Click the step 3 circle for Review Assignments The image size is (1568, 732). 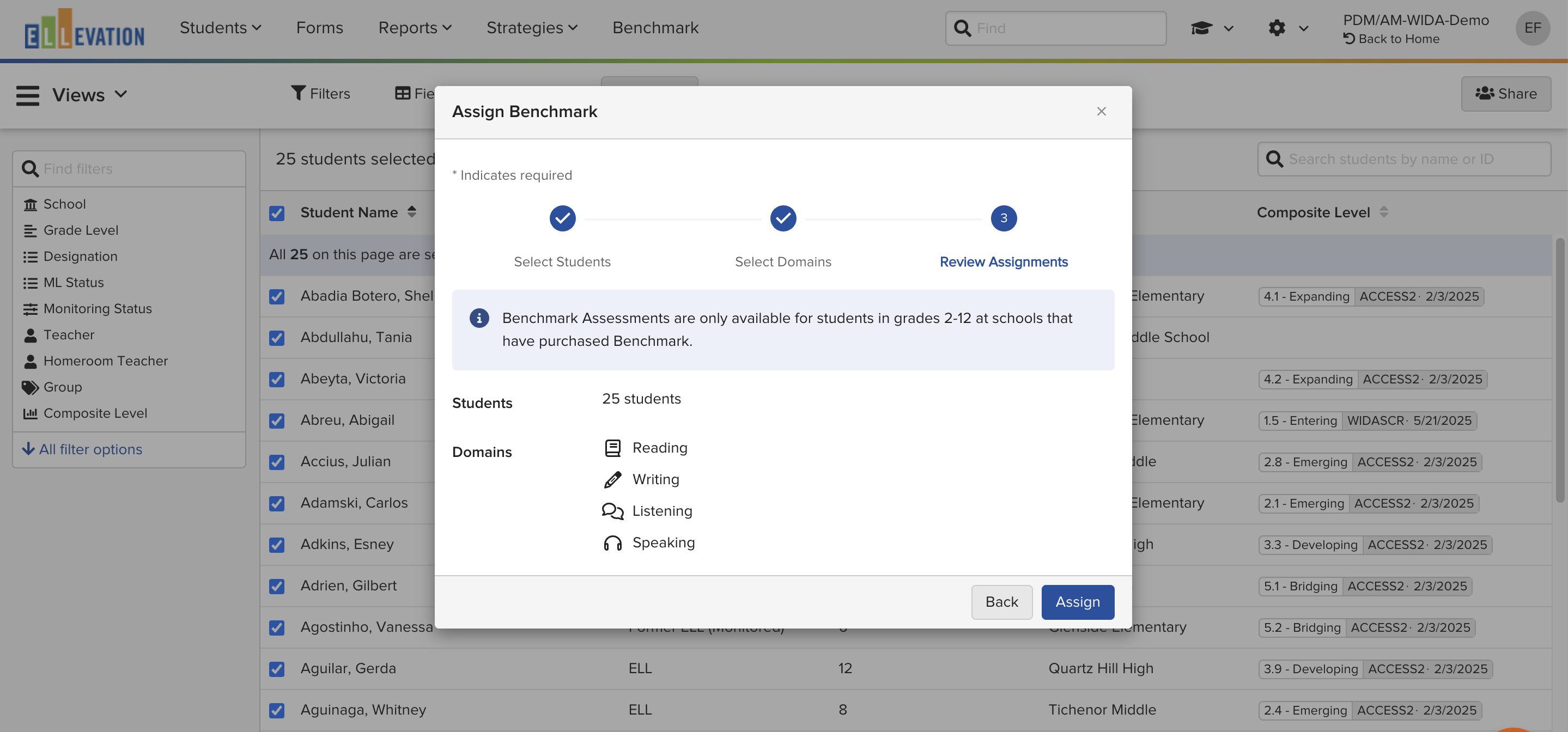click(x=1004, y=218)
